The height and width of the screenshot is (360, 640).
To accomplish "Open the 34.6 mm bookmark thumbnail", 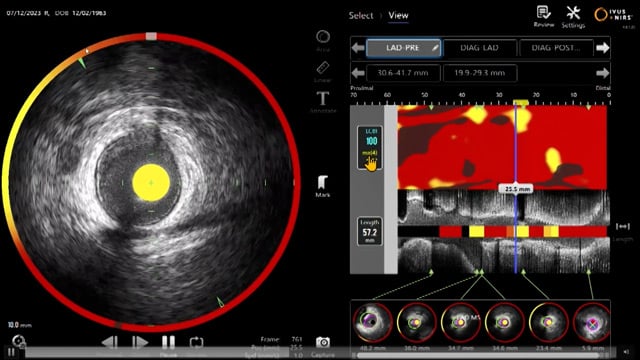I will (x=504, y=322).
